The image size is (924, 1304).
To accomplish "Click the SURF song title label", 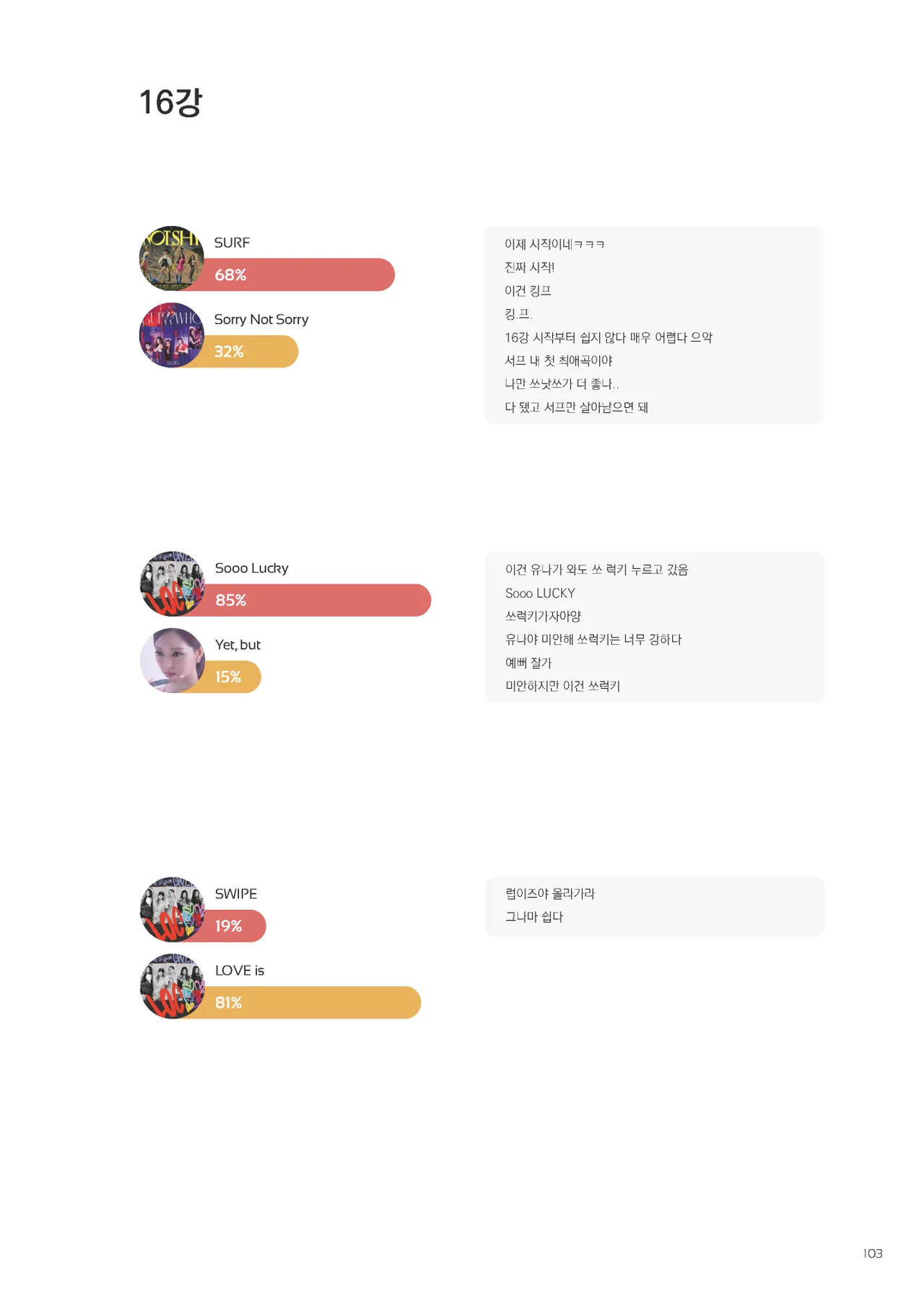I will pyautogui.click(x=232, y=243).
